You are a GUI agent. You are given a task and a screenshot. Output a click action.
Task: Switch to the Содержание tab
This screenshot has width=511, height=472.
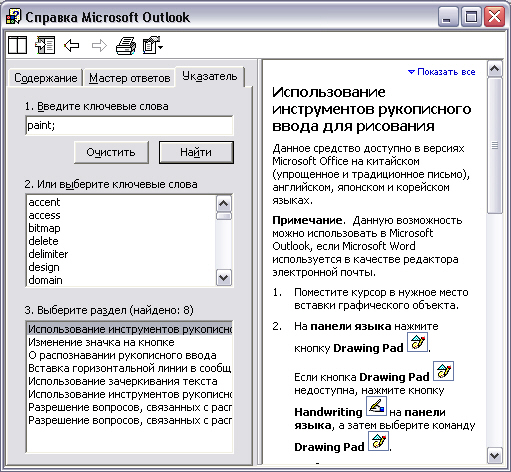click(x=45, y=78)
